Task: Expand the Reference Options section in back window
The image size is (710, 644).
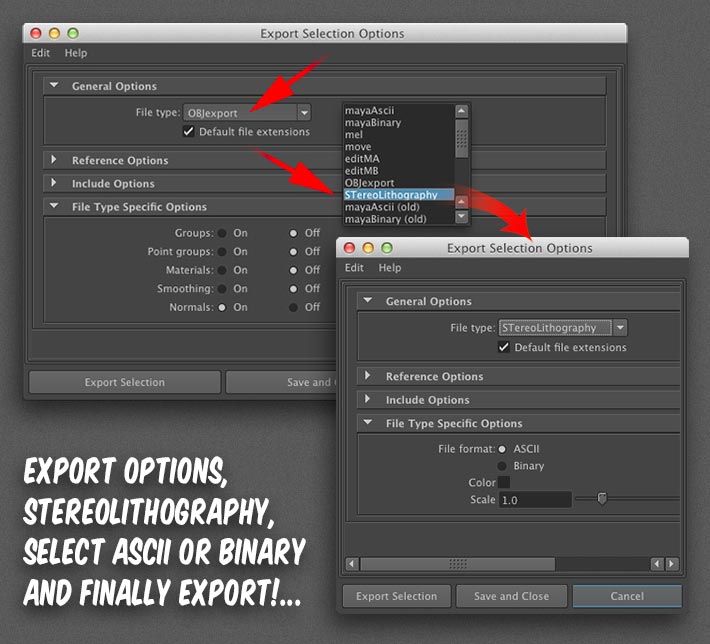Action: [53, 160]
